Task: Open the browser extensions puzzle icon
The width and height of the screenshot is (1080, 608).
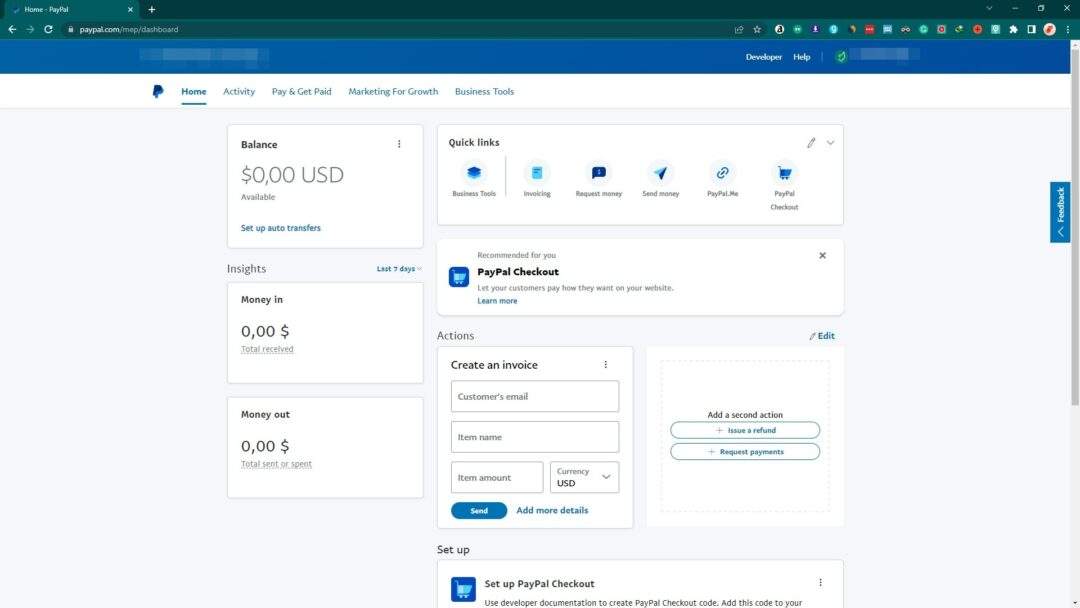Action: 1013,30
